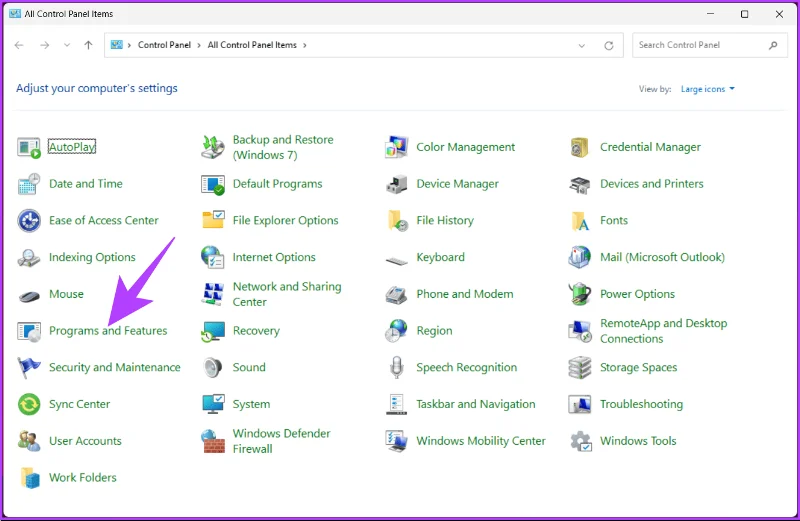Open the Windows Tools link text

coord(638,441)
